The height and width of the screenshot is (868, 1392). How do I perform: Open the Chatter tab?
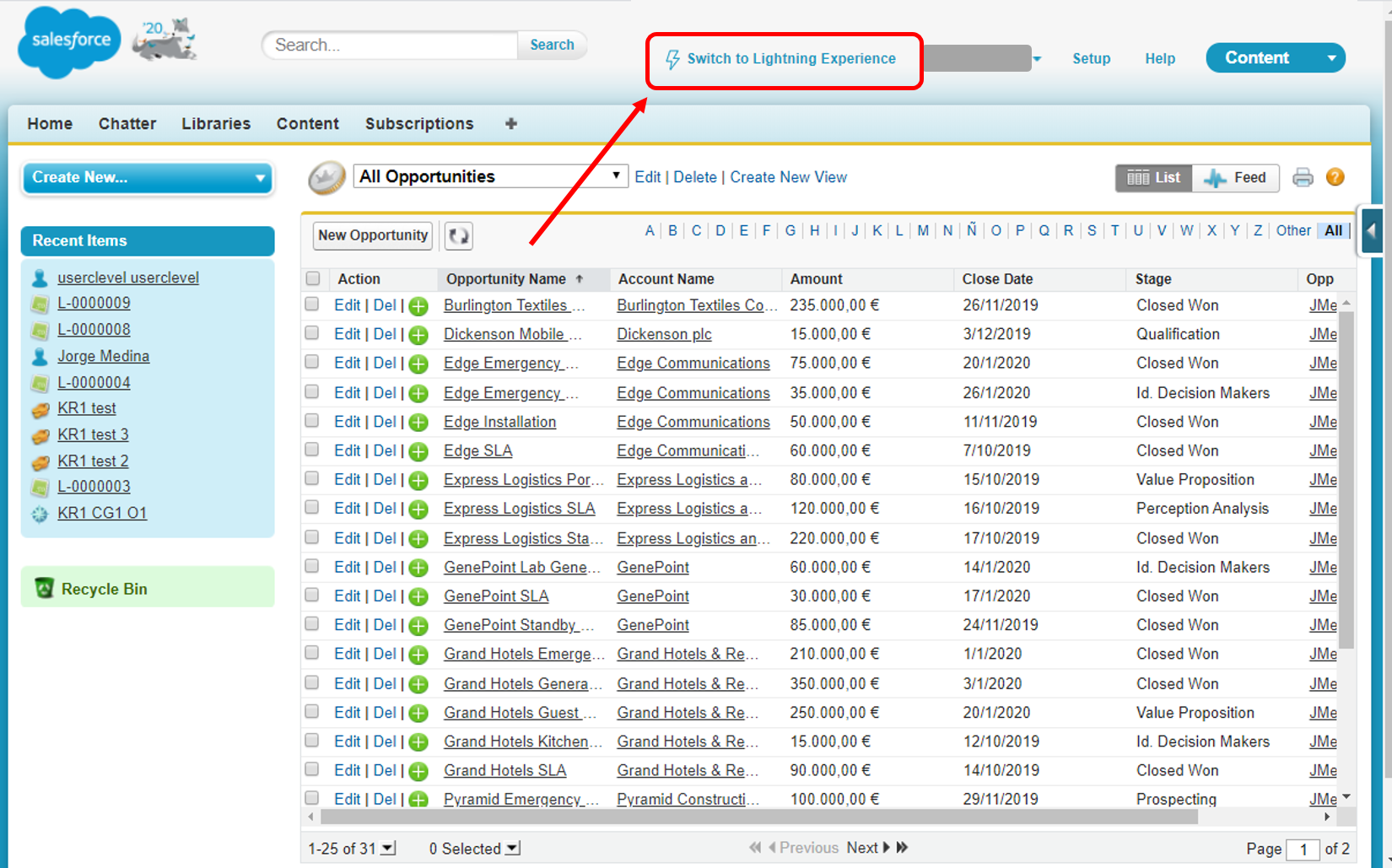(x=127, y=124)
